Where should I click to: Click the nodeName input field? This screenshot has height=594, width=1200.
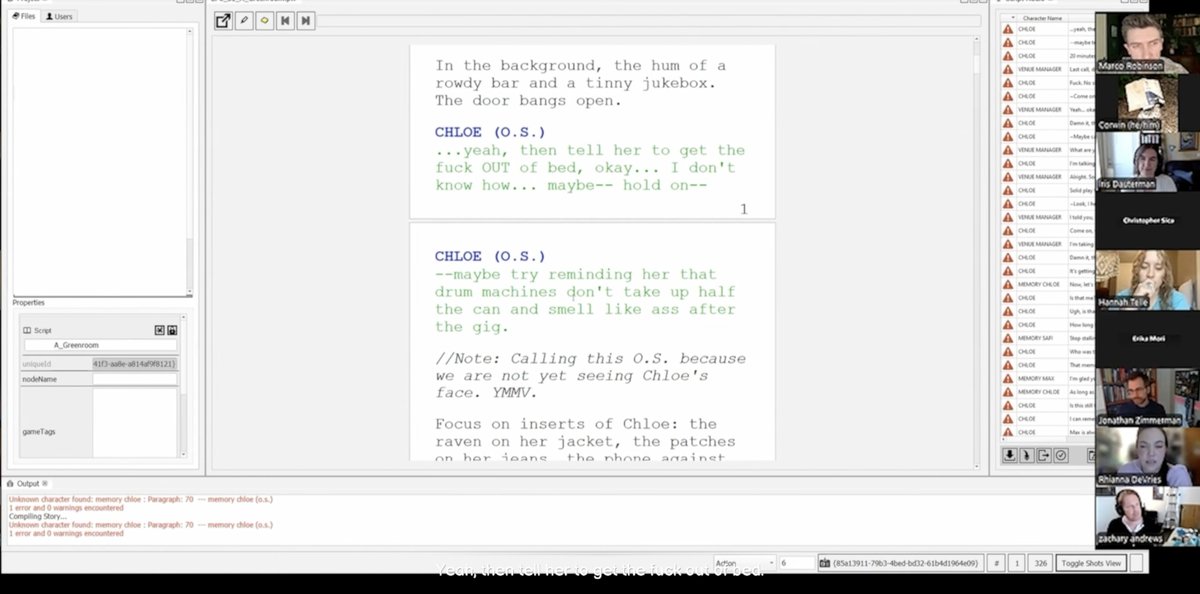135,379
